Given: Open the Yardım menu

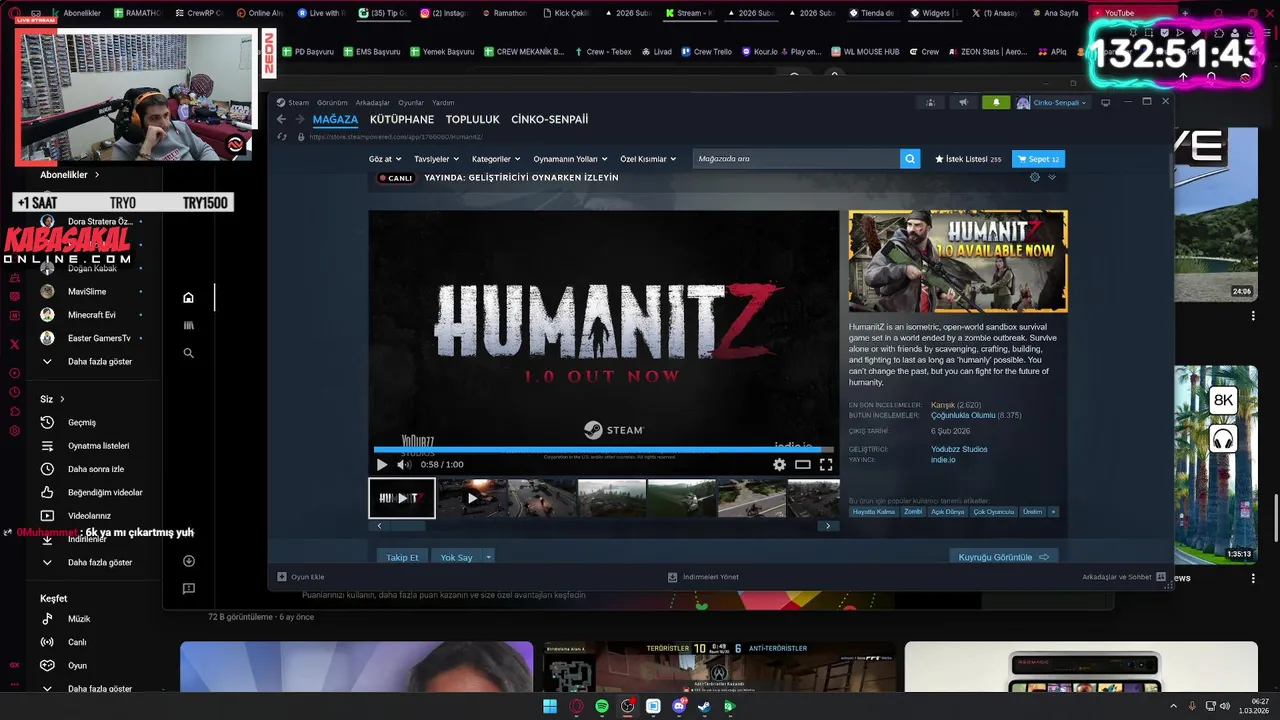Looking at the screenshot, I should coord(443,102).
